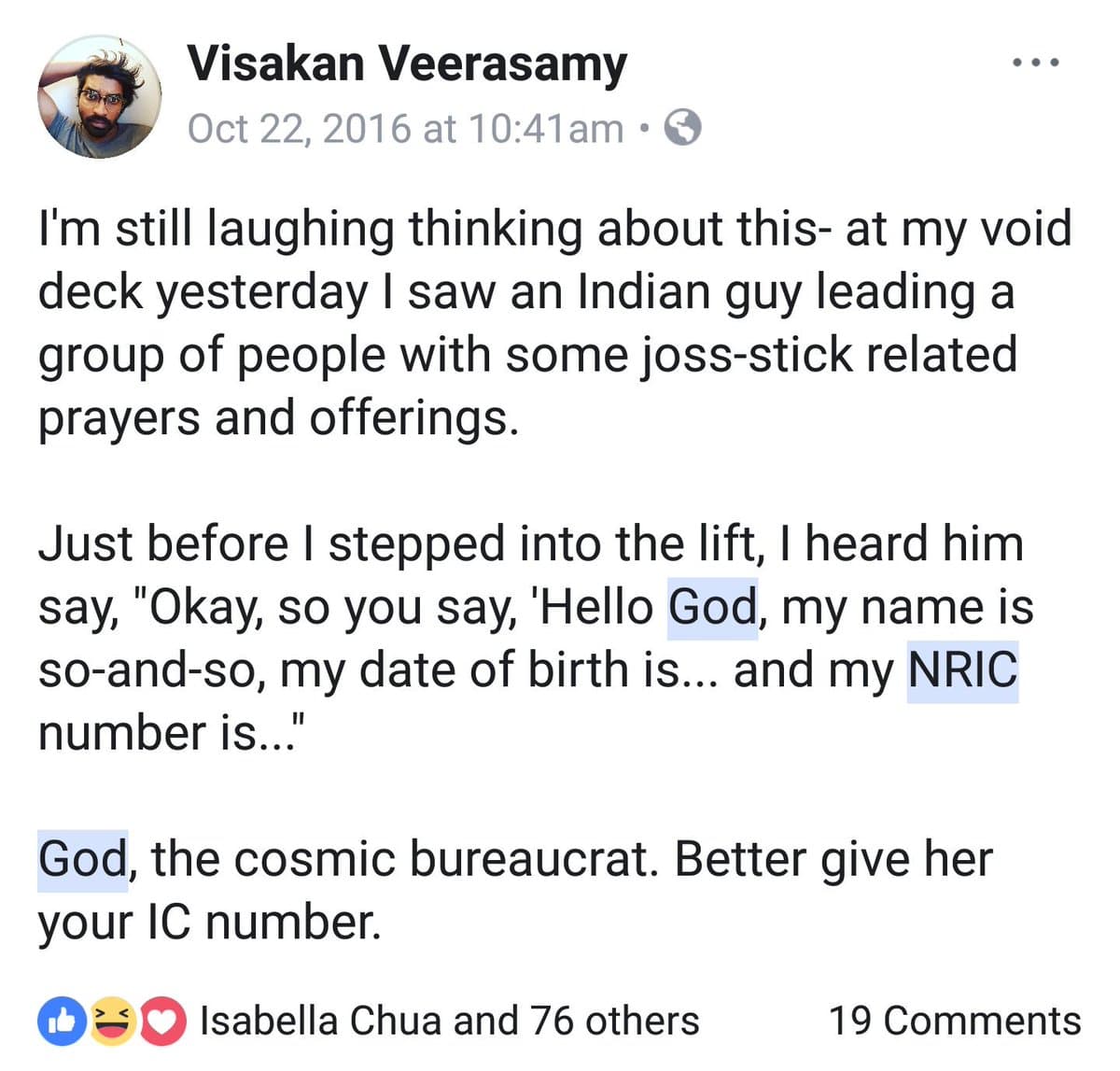The image size is (1120, 1071).
Task: Click the Oct 22, 2016 post timestamp
Action: click(406, 128)
